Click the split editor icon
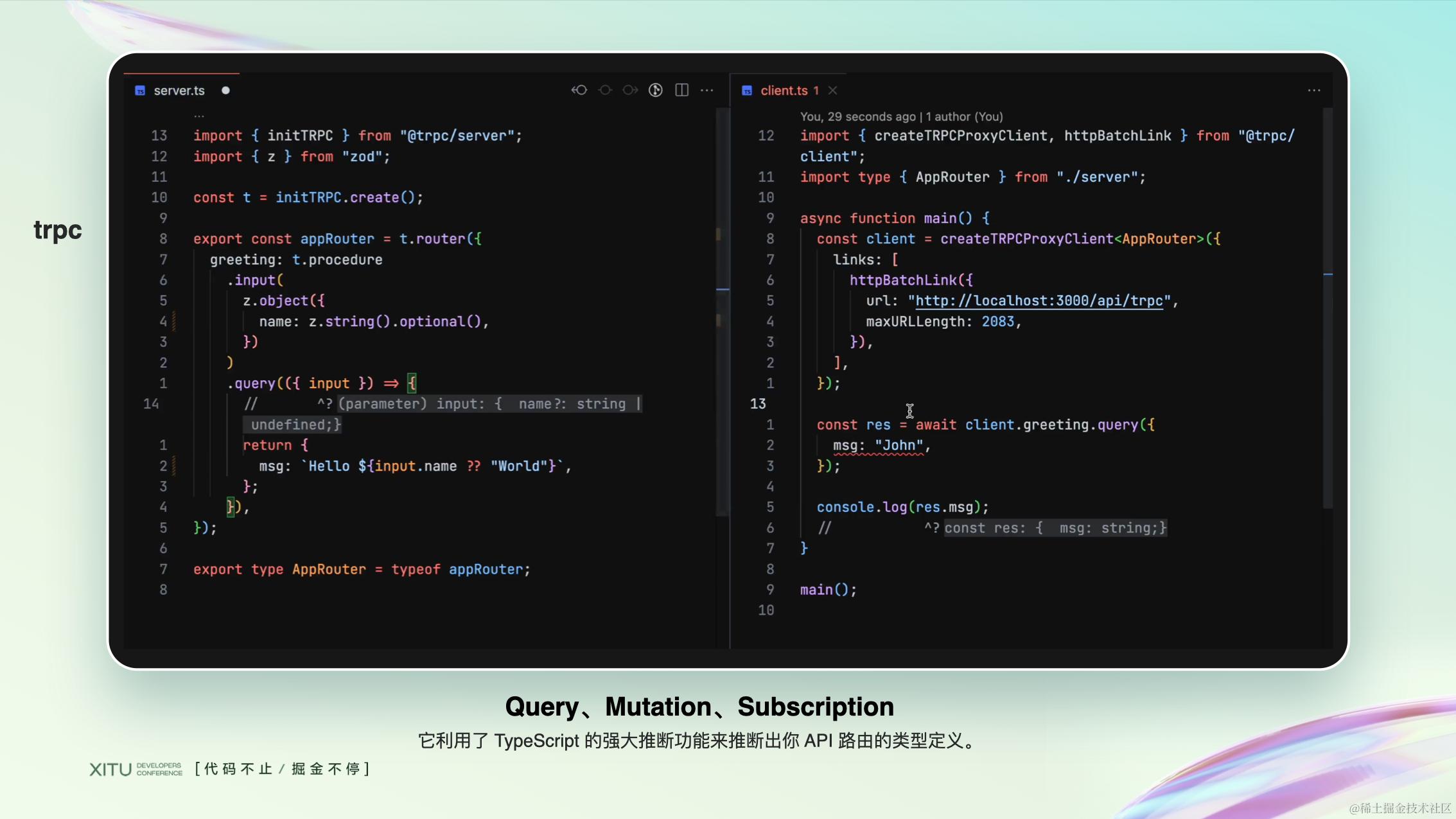Viewport: 1456px width, 819px height. (681, 90)
